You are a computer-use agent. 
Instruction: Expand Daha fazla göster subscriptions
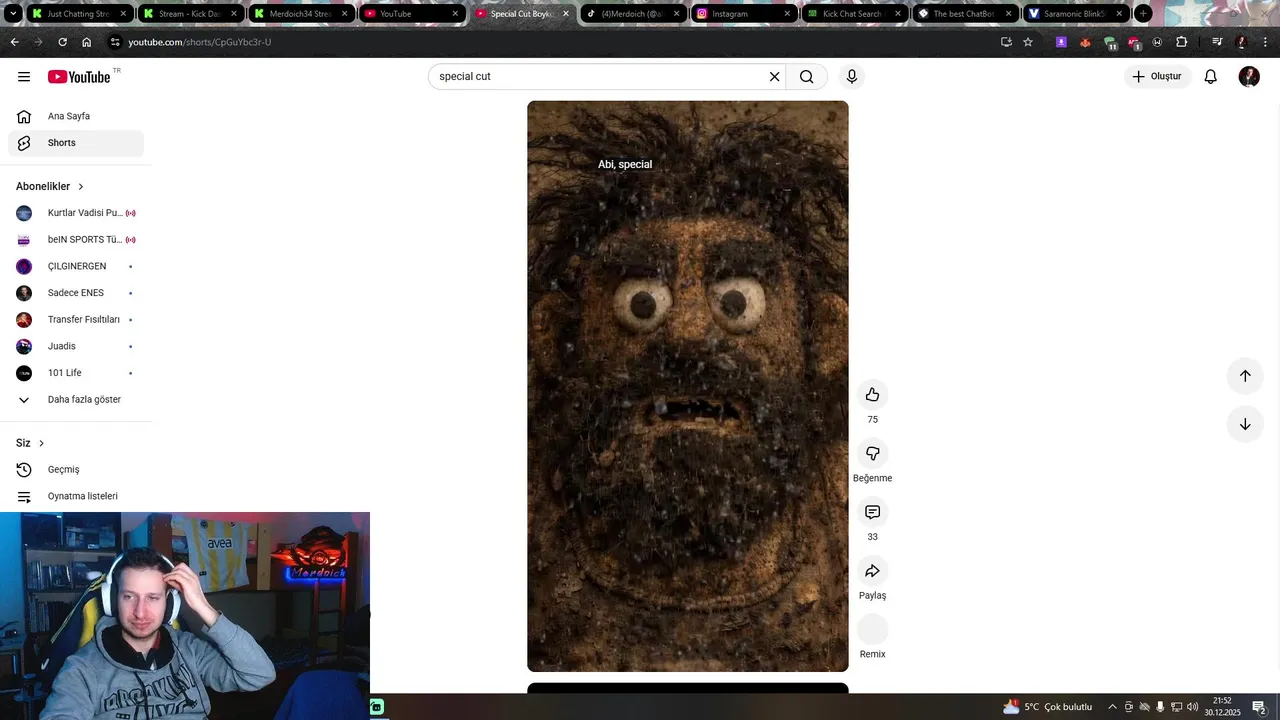(x=76, y=400)
